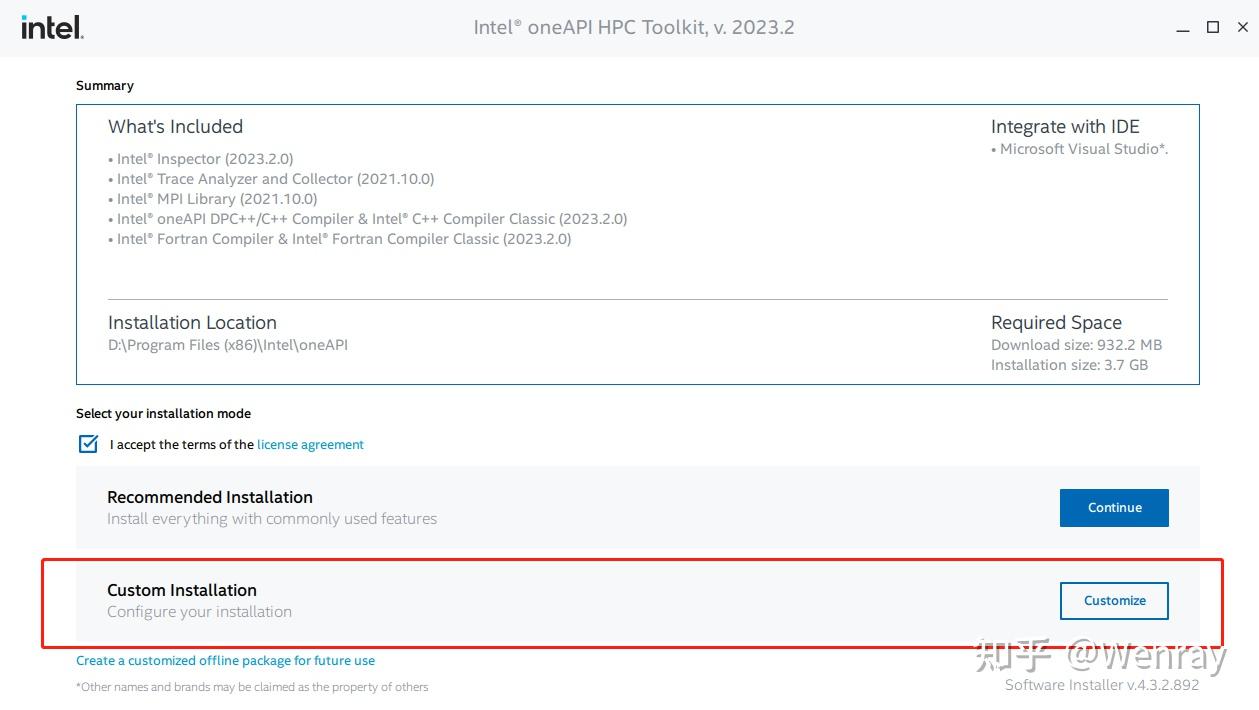Click the close window icon
This screenshot has width=1259, height=710.
click(1242, 27)
